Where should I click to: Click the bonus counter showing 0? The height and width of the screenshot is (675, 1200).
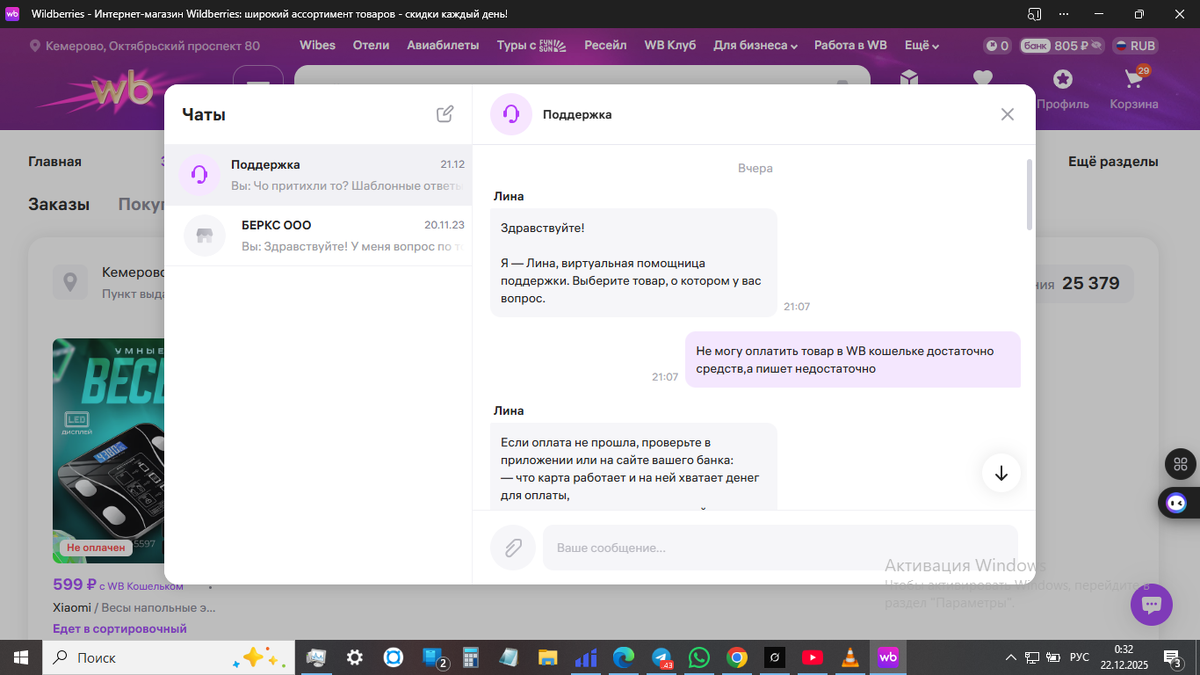[997, 46]
